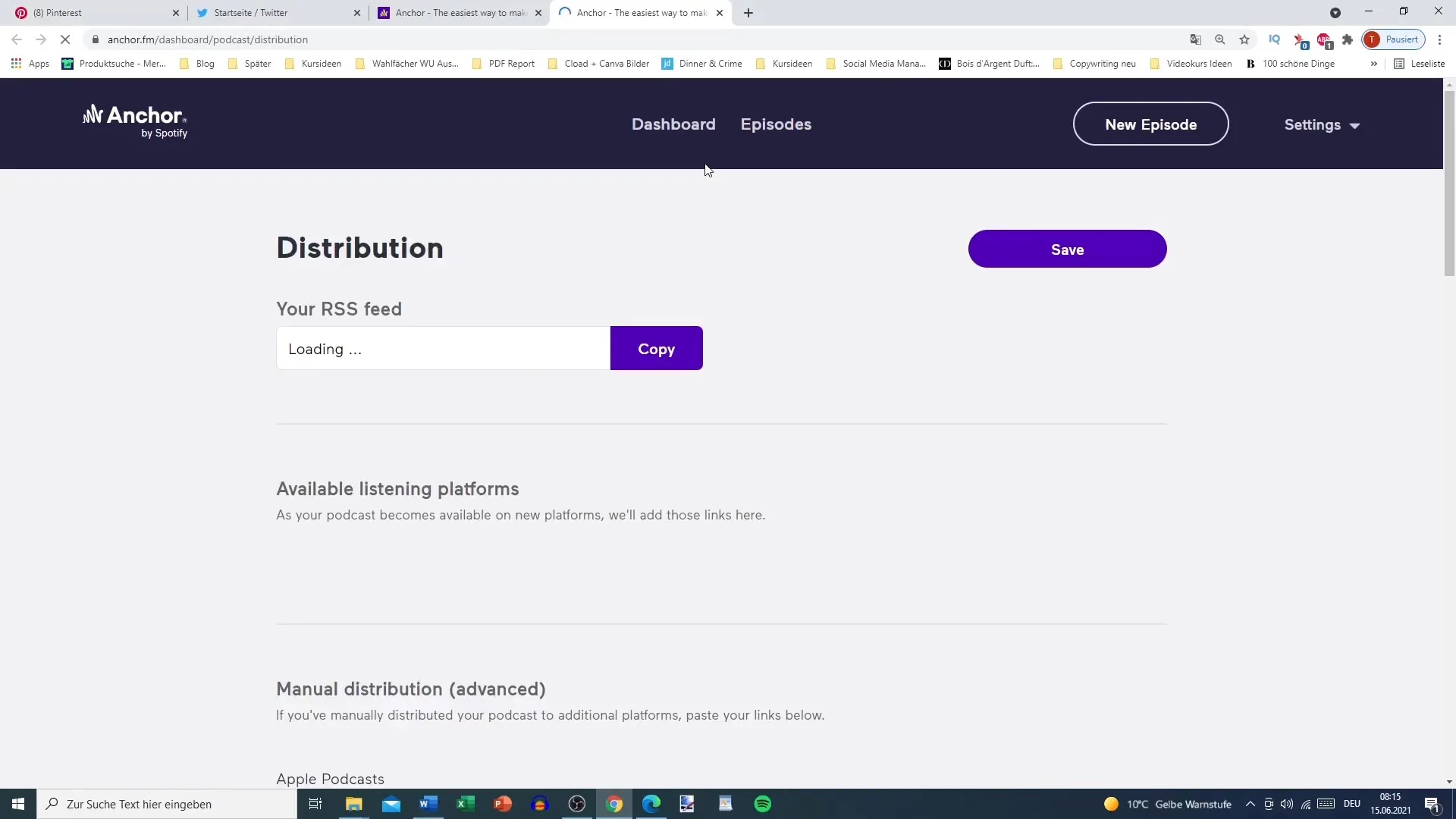This screenshot has width=1456, height=819.
Task: Click the Spotify taskbar icon
Action: (x=764, y=804)
